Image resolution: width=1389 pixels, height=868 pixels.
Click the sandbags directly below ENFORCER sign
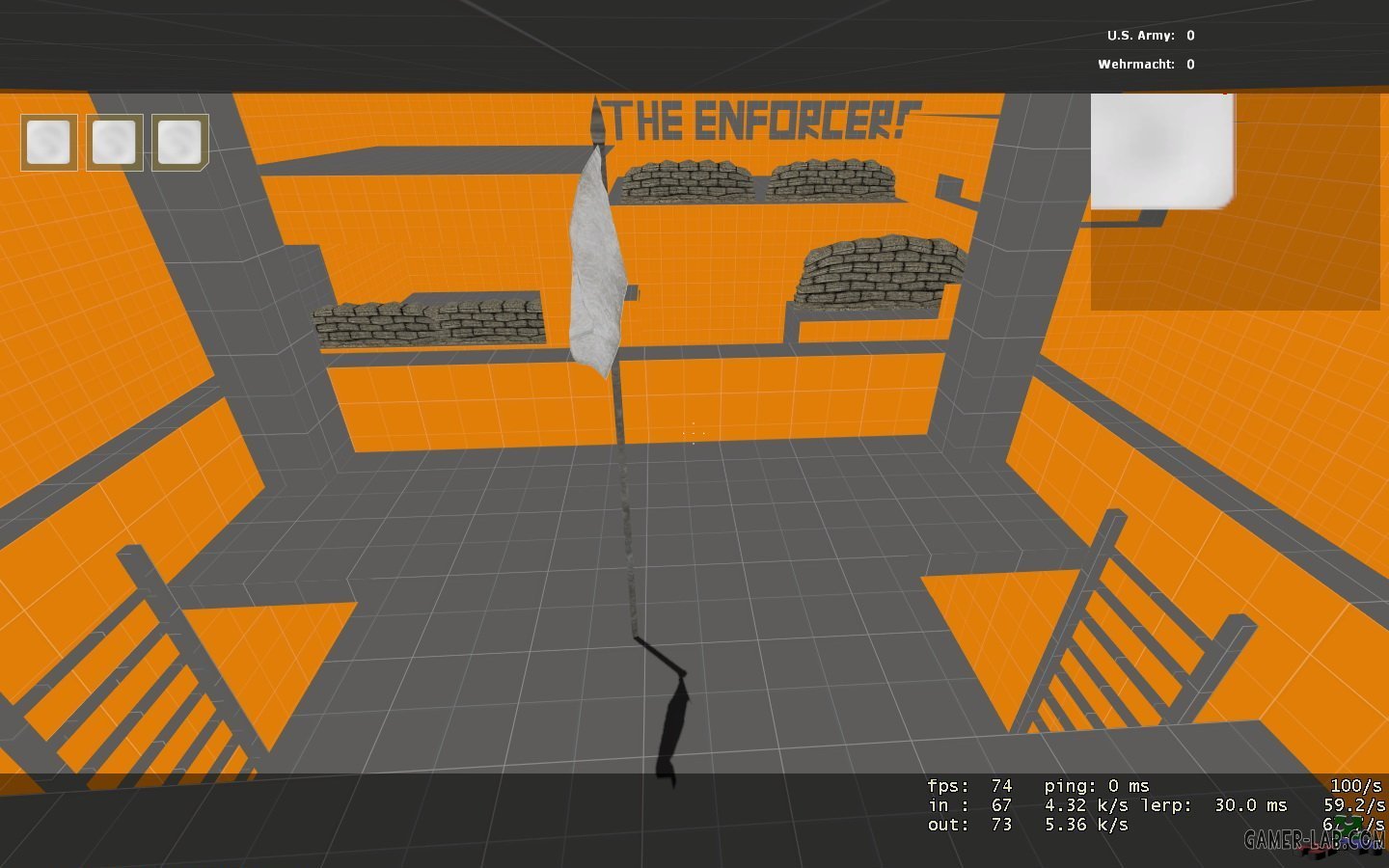tap(757, 181)
